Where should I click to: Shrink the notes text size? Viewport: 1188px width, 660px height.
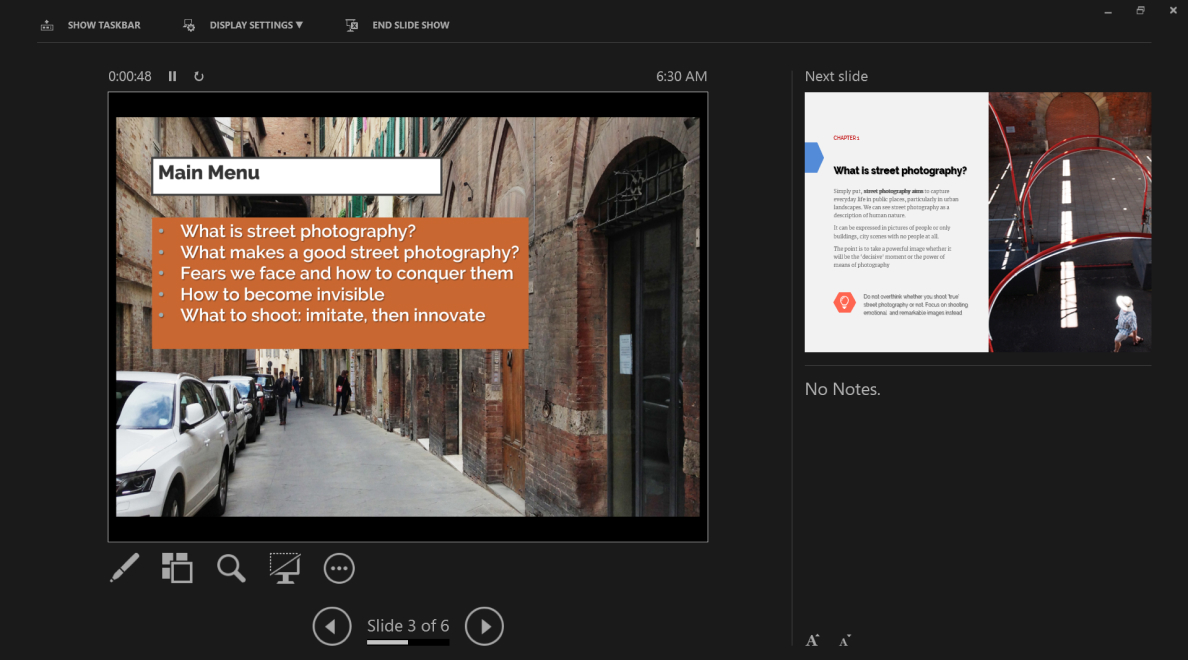(843, 639)
